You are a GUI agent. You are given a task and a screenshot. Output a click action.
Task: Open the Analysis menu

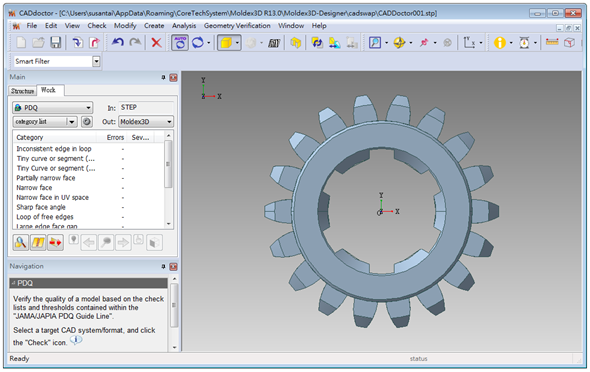(x=184, y=26)
